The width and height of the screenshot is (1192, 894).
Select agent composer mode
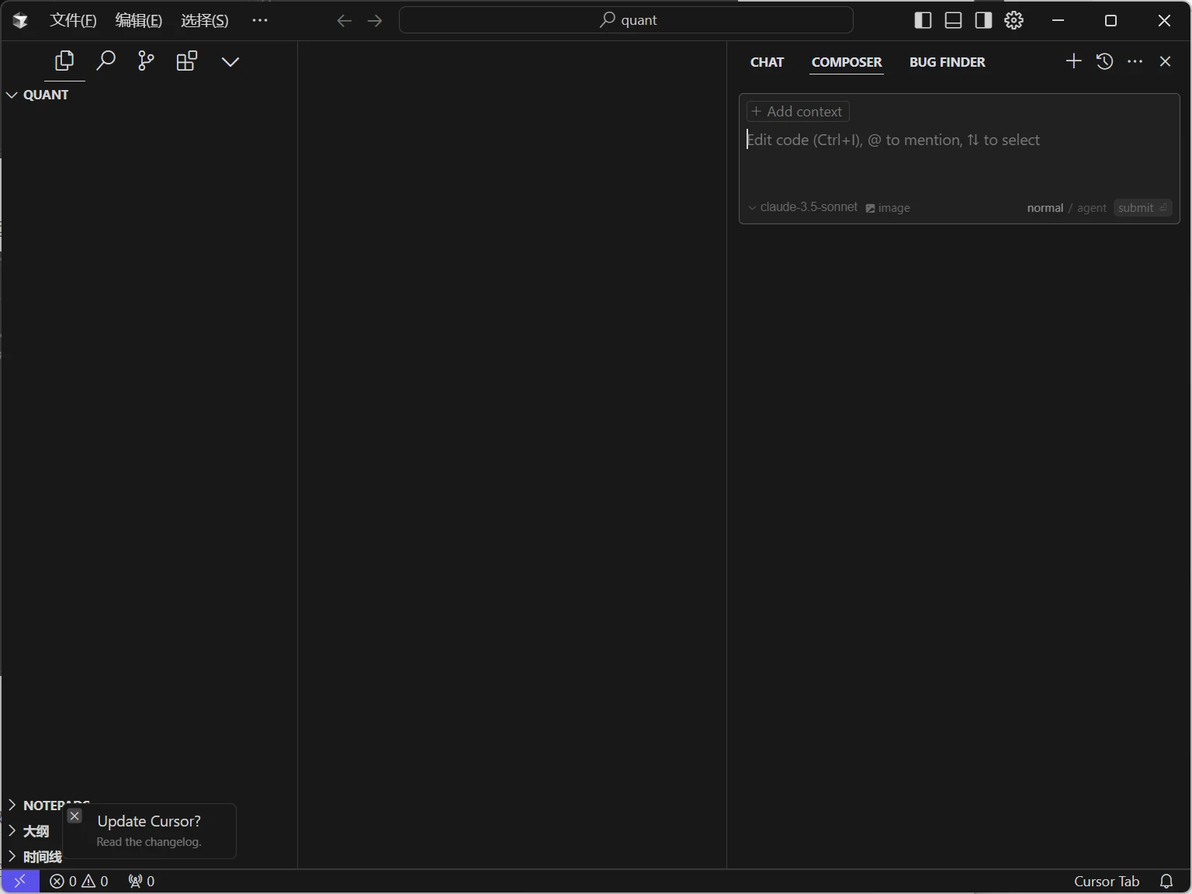pos(1092,208)
